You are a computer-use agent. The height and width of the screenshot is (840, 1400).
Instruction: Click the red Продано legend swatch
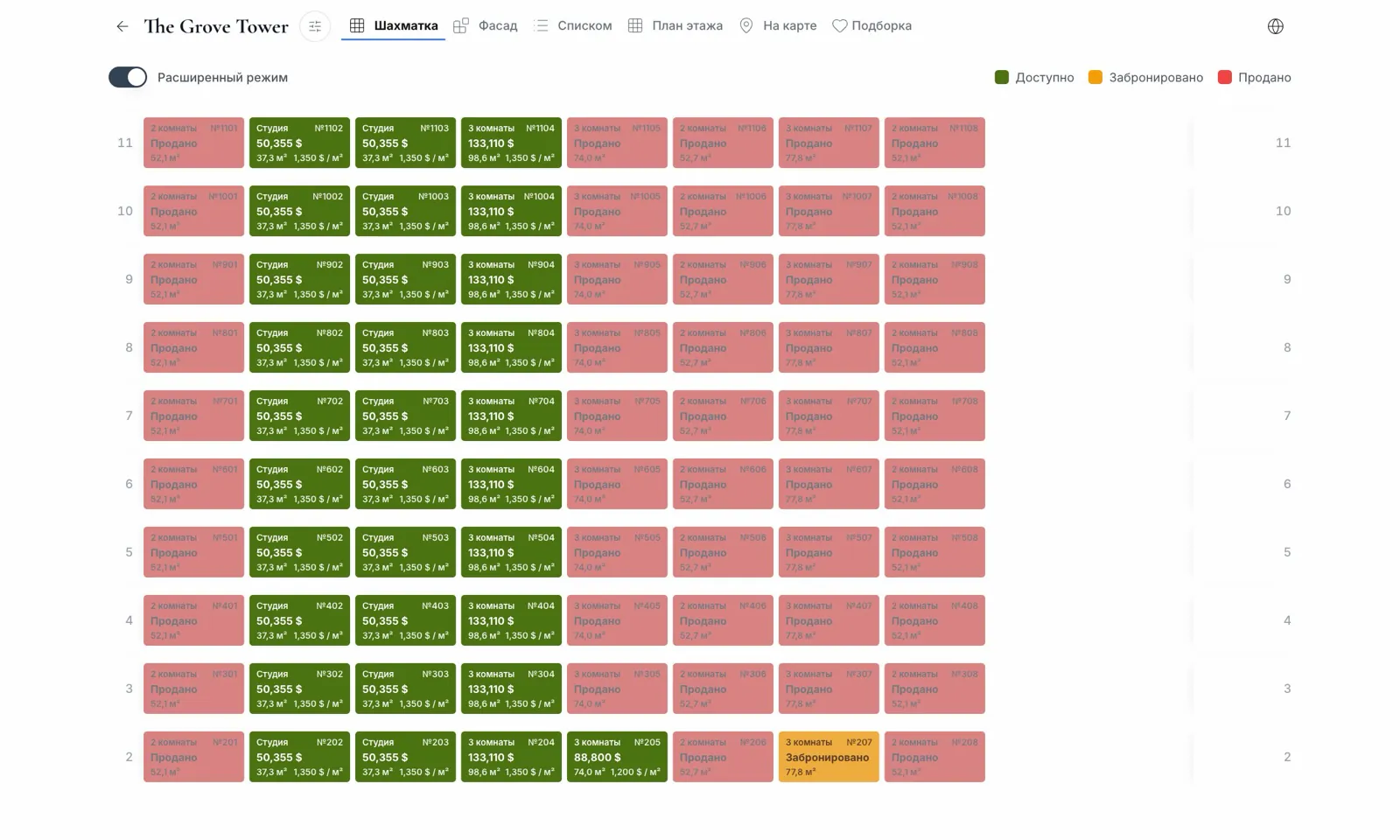pyautogui.click(x=1225, y=77)
